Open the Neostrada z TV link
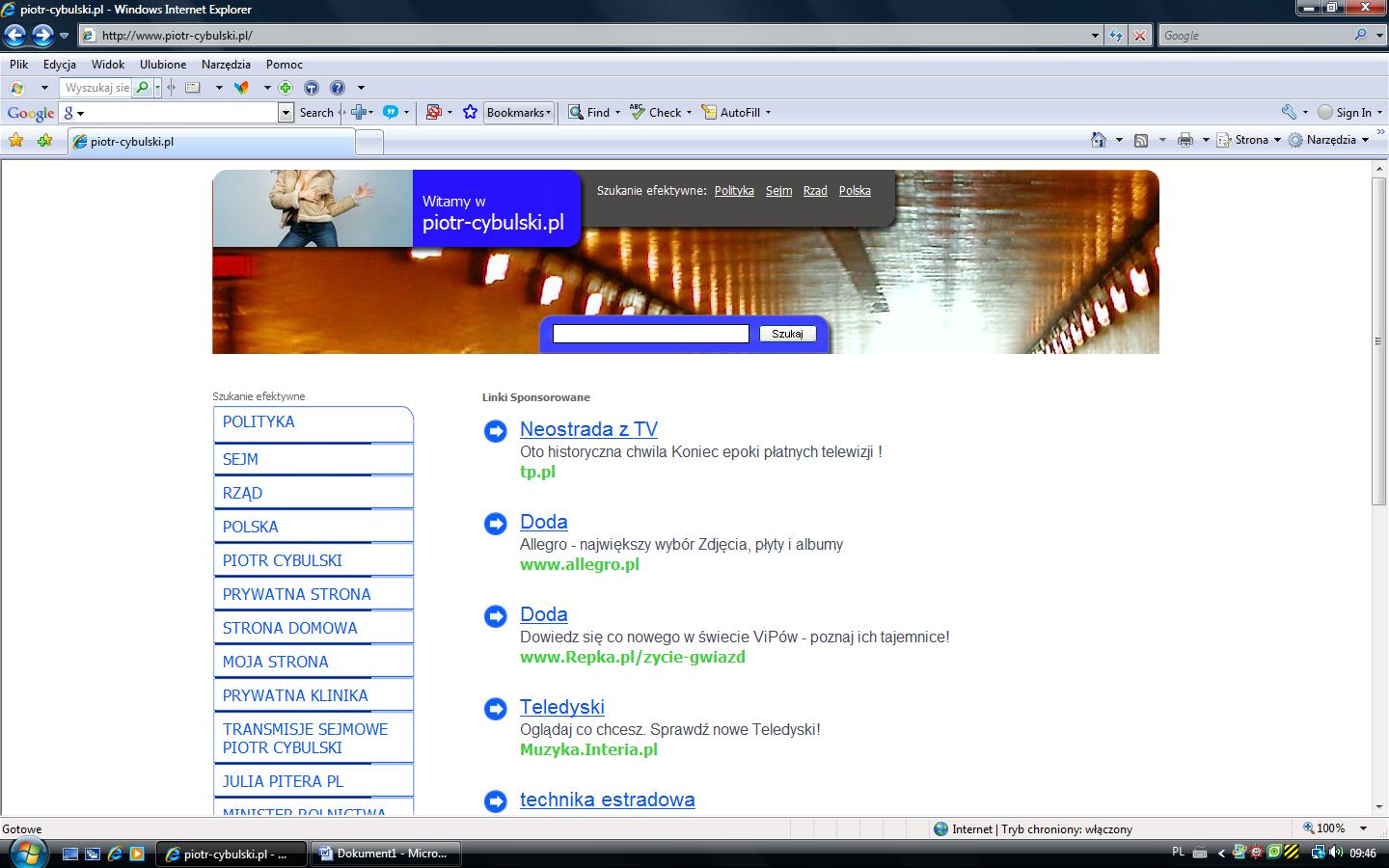This screenshot has width=1389, height=868. [x=588, y=429]
